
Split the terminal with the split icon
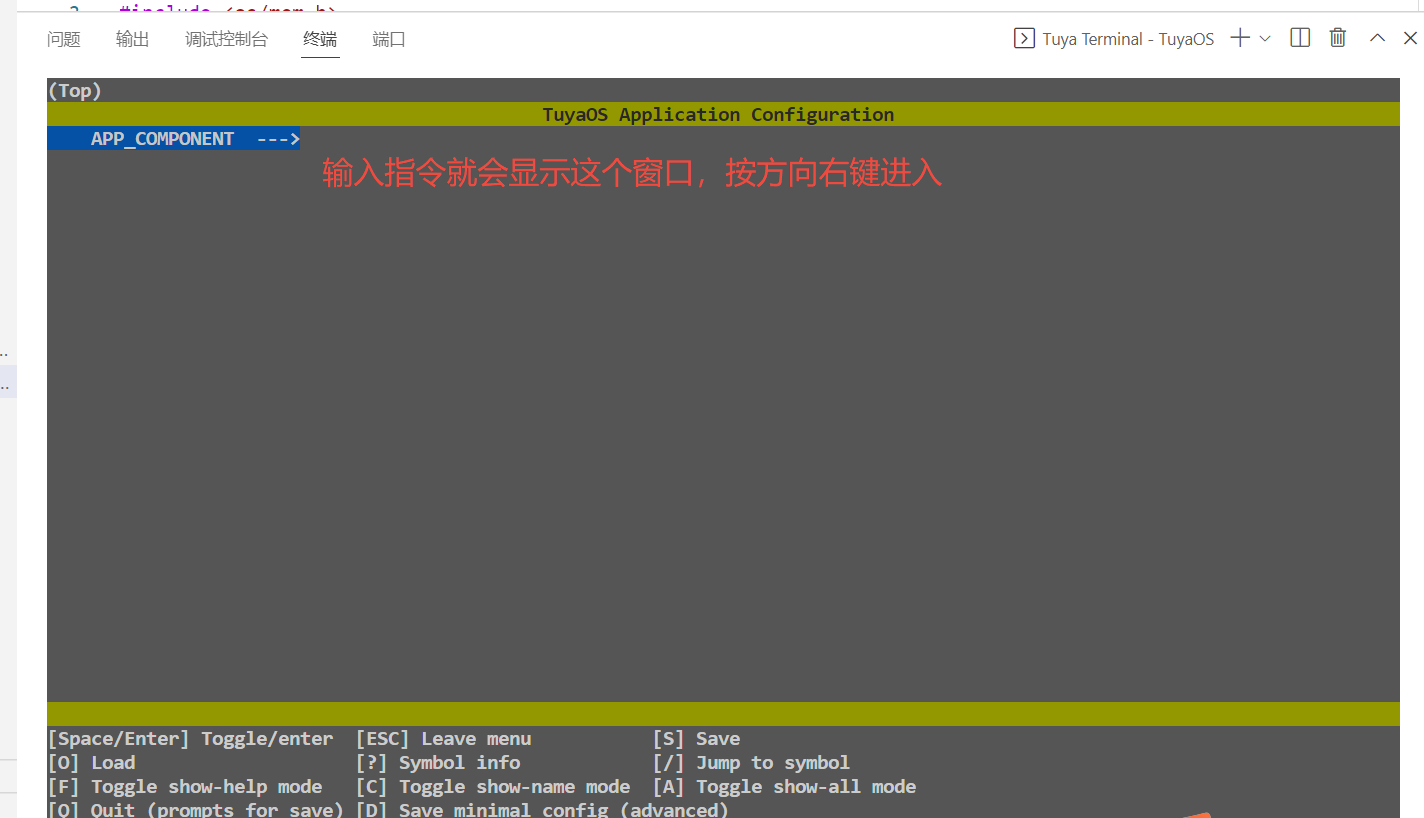(1300, 38)
